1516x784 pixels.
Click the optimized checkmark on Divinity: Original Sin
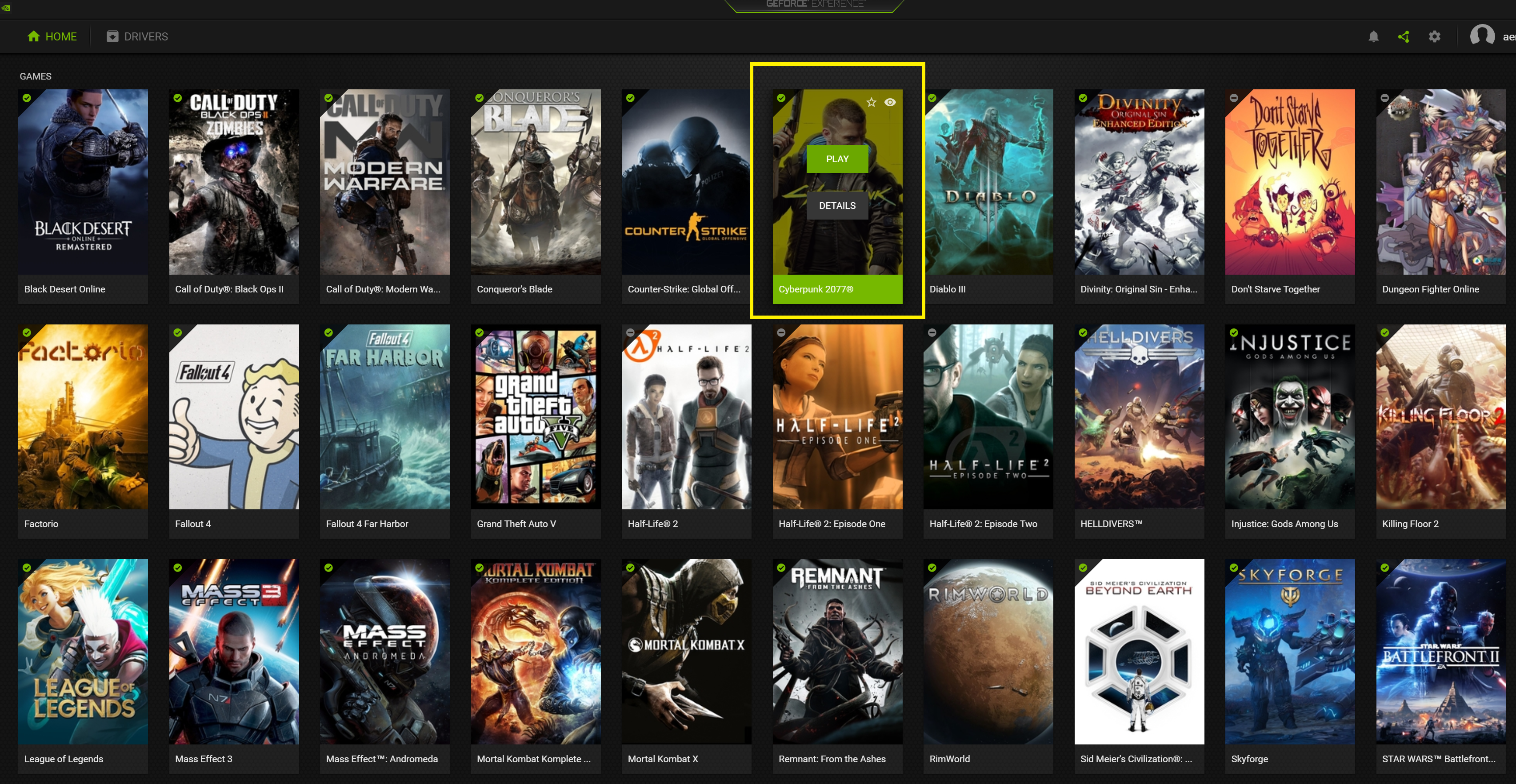click(x=1083, y=98)
